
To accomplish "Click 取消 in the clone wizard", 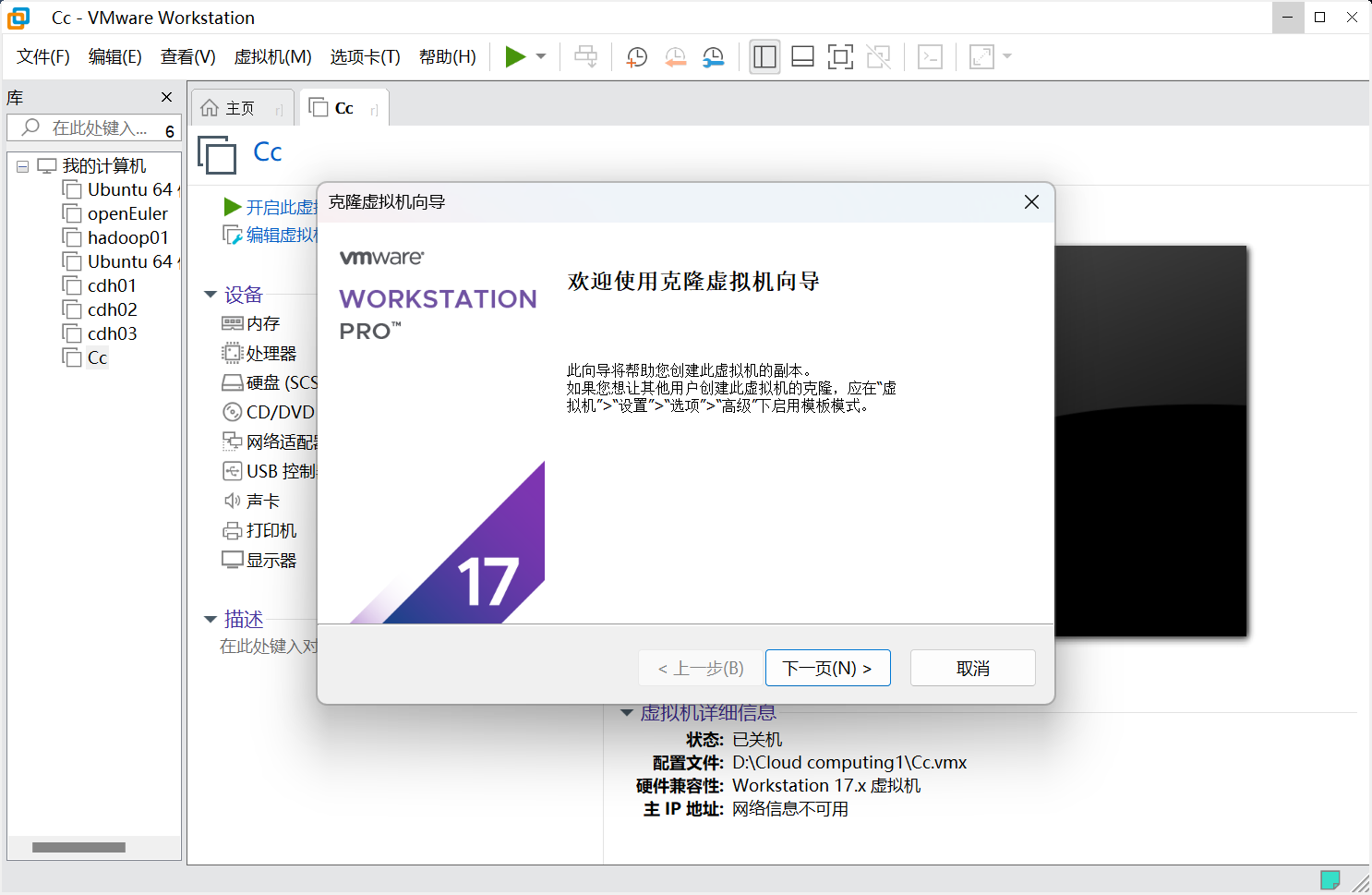I will 972,668.
